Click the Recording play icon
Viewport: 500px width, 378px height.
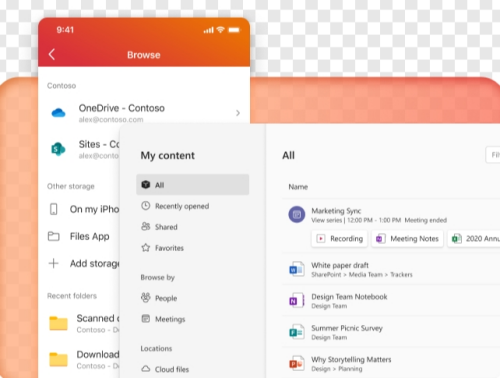click(321, 239)
